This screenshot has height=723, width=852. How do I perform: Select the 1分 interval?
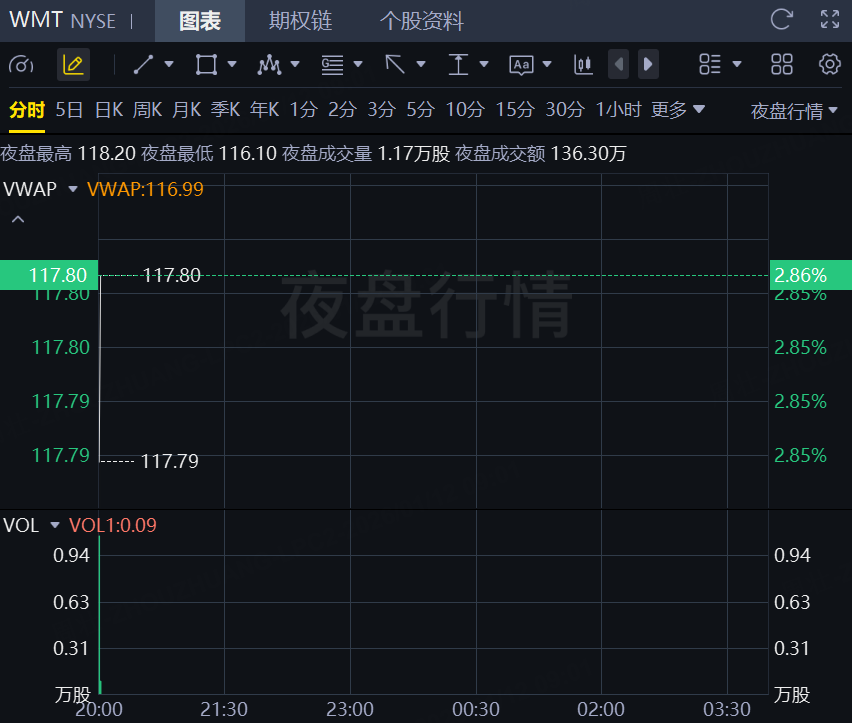pyautogui.click(x=303, y=110)
